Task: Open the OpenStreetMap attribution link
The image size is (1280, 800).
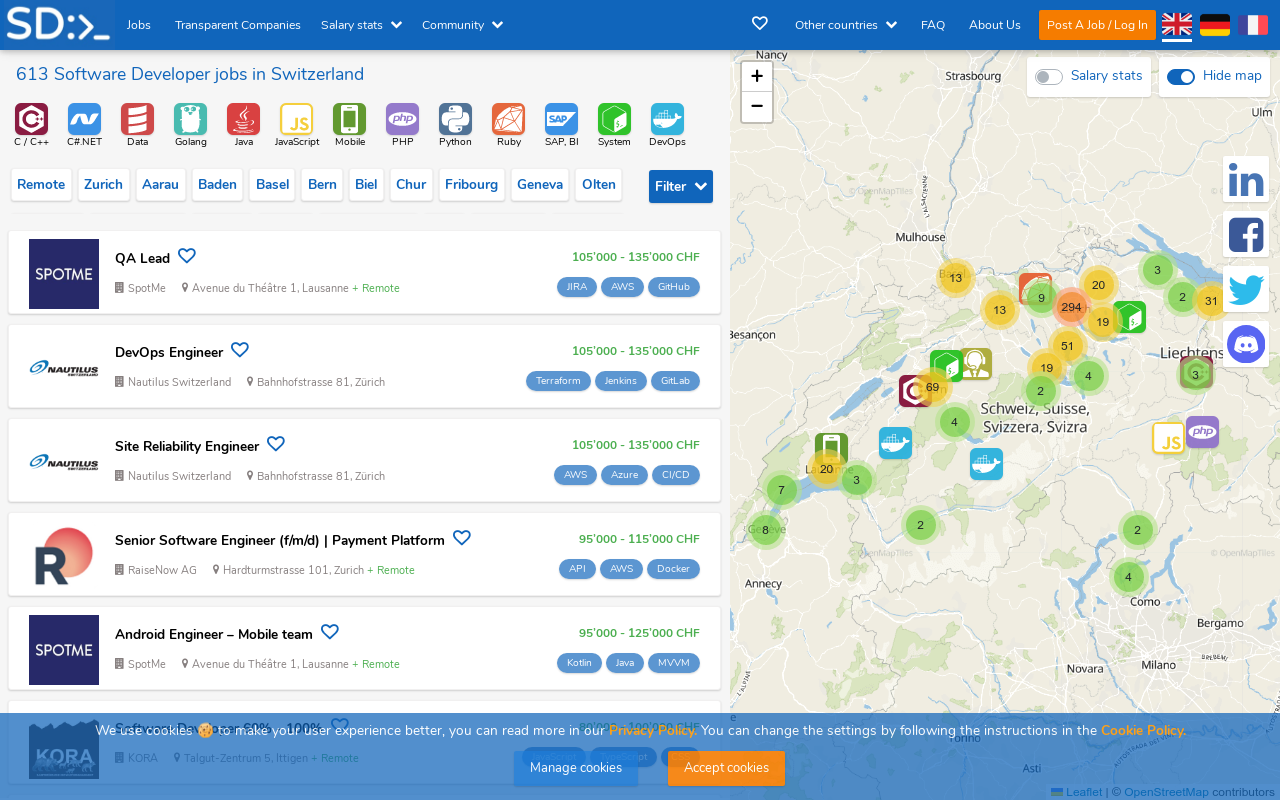Action: [1166, 792]
